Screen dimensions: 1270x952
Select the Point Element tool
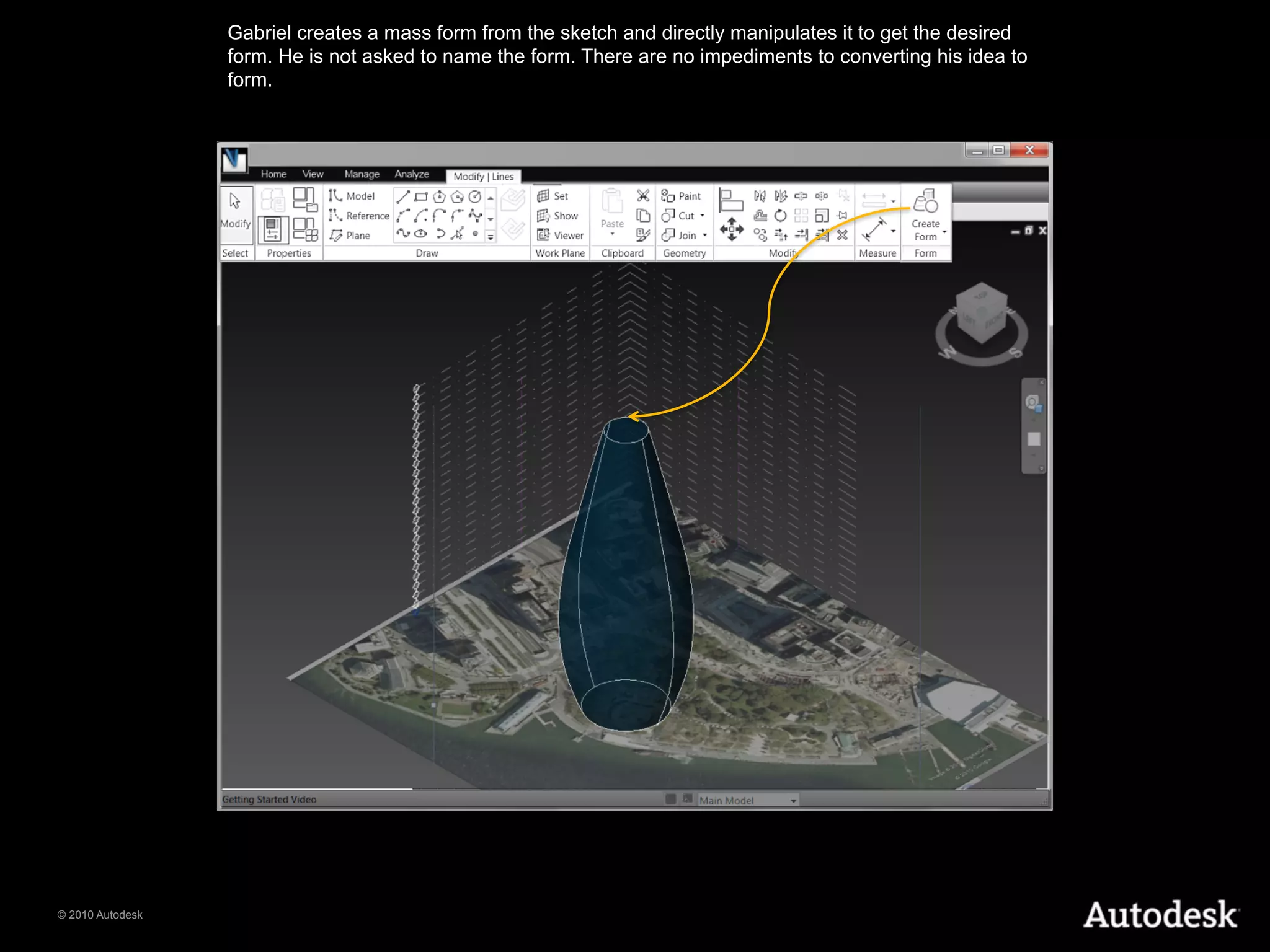coord(475,234)
